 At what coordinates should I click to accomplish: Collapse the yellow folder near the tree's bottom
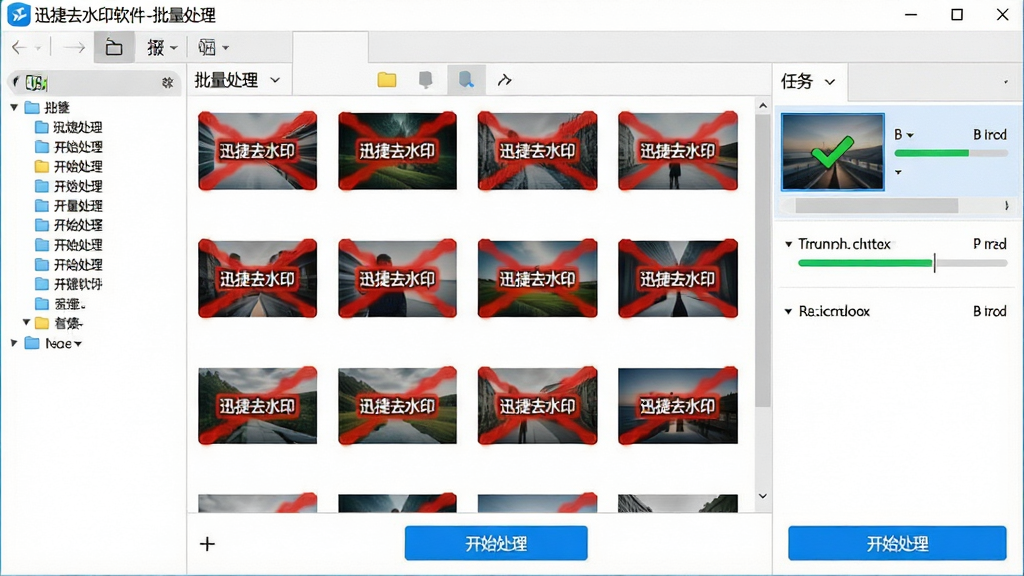(27, 322)
